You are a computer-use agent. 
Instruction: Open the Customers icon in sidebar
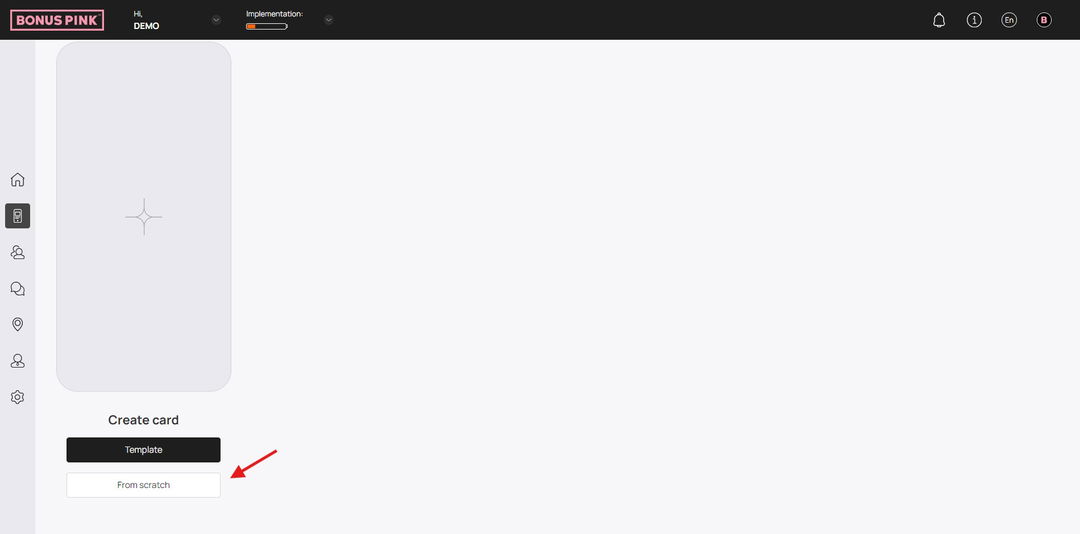coord(18,252)
